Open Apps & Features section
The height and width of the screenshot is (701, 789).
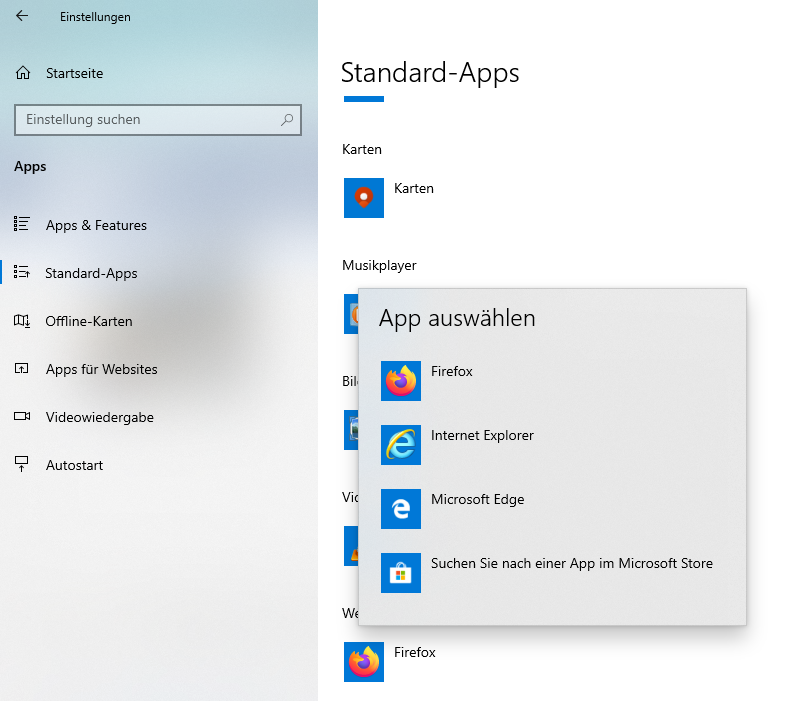96,225
